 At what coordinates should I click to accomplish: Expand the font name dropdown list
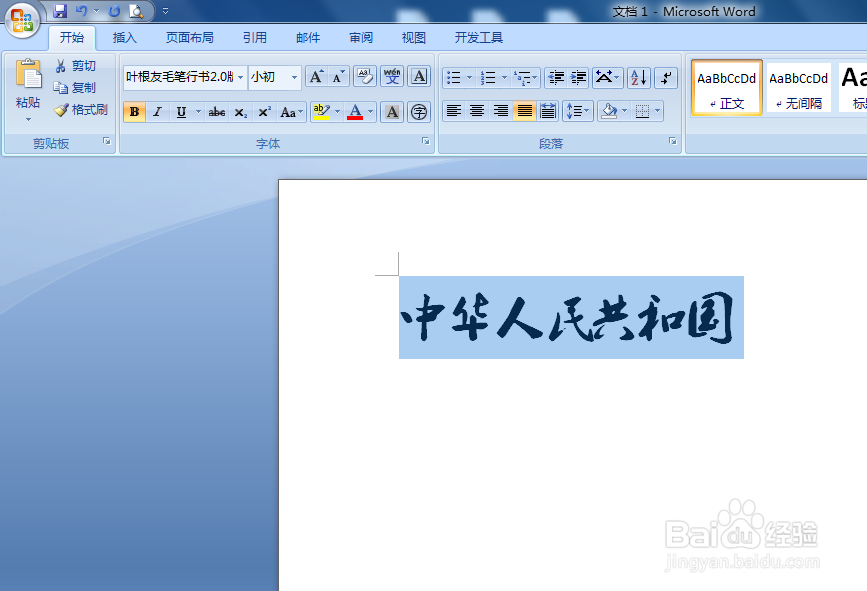pyautogui.click(x=241, y=77)
